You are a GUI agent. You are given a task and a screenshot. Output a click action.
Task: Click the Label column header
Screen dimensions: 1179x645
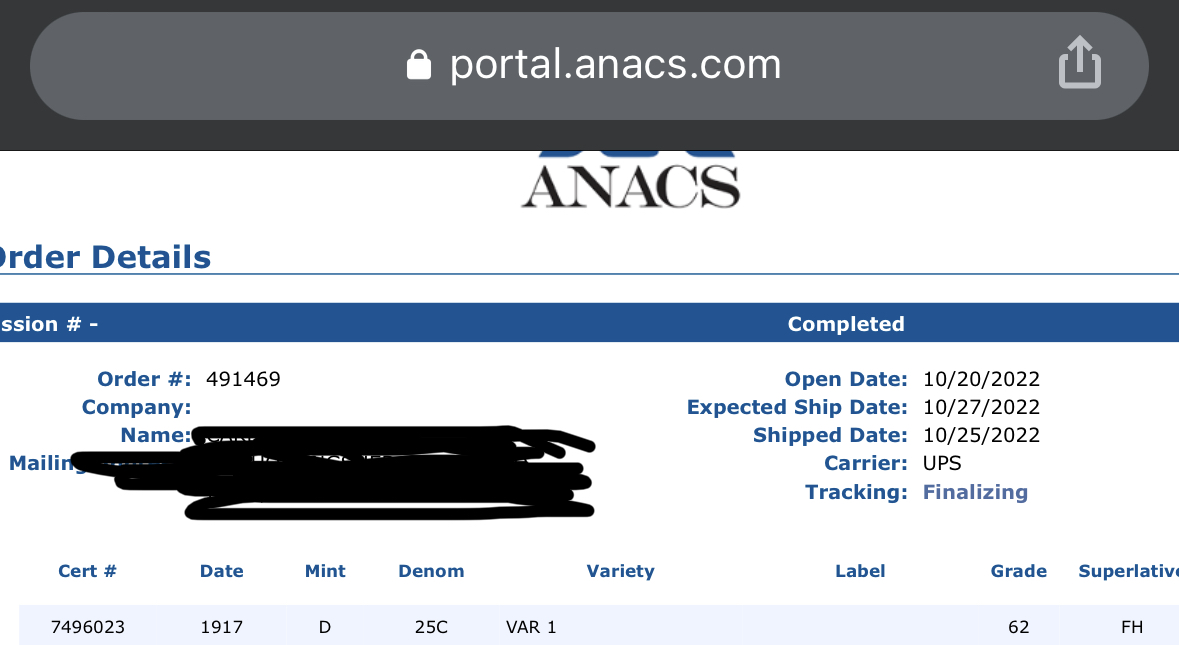coord(860,571)
